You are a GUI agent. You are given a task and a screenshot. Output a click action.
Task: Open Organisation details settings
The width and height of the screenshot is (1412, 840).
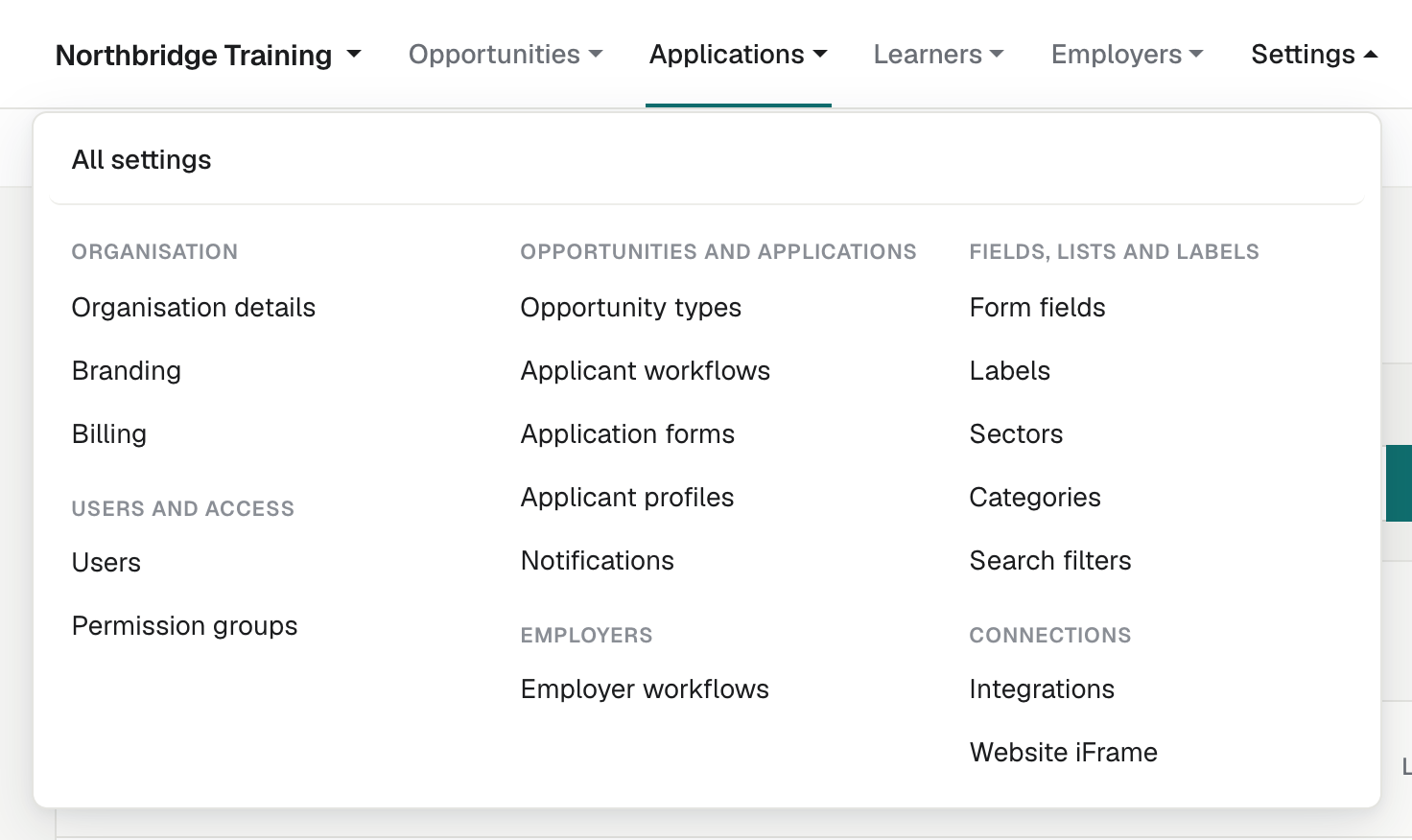[194, 308]
